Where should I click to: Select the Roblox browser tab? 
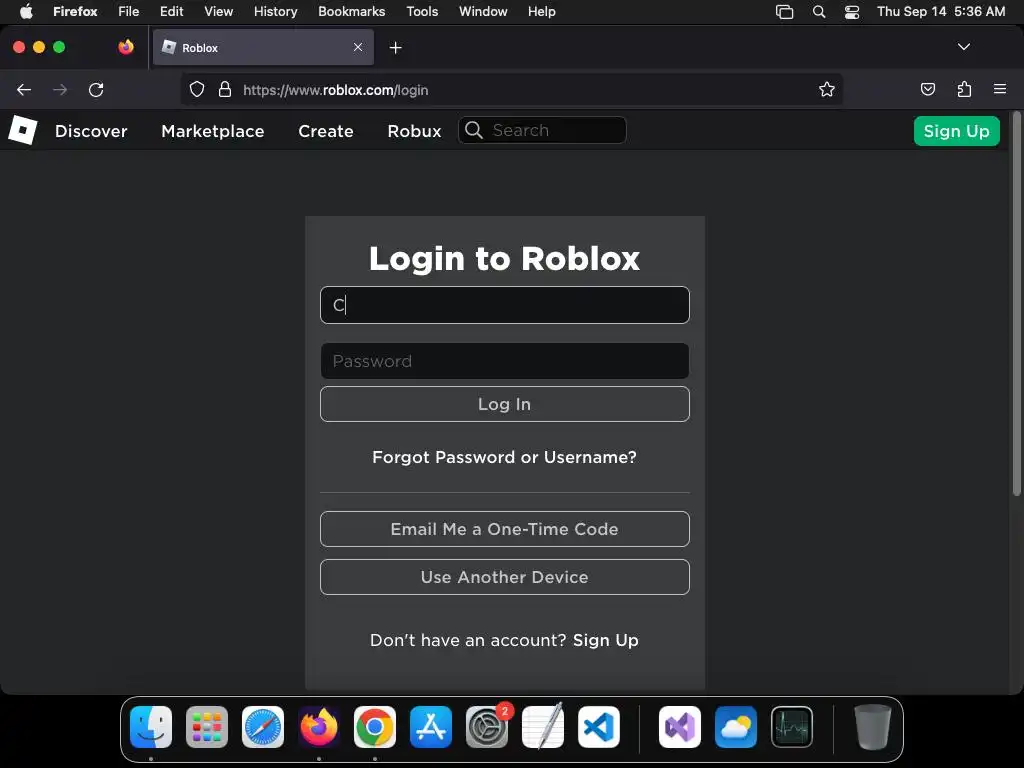(x=263, y=47)
